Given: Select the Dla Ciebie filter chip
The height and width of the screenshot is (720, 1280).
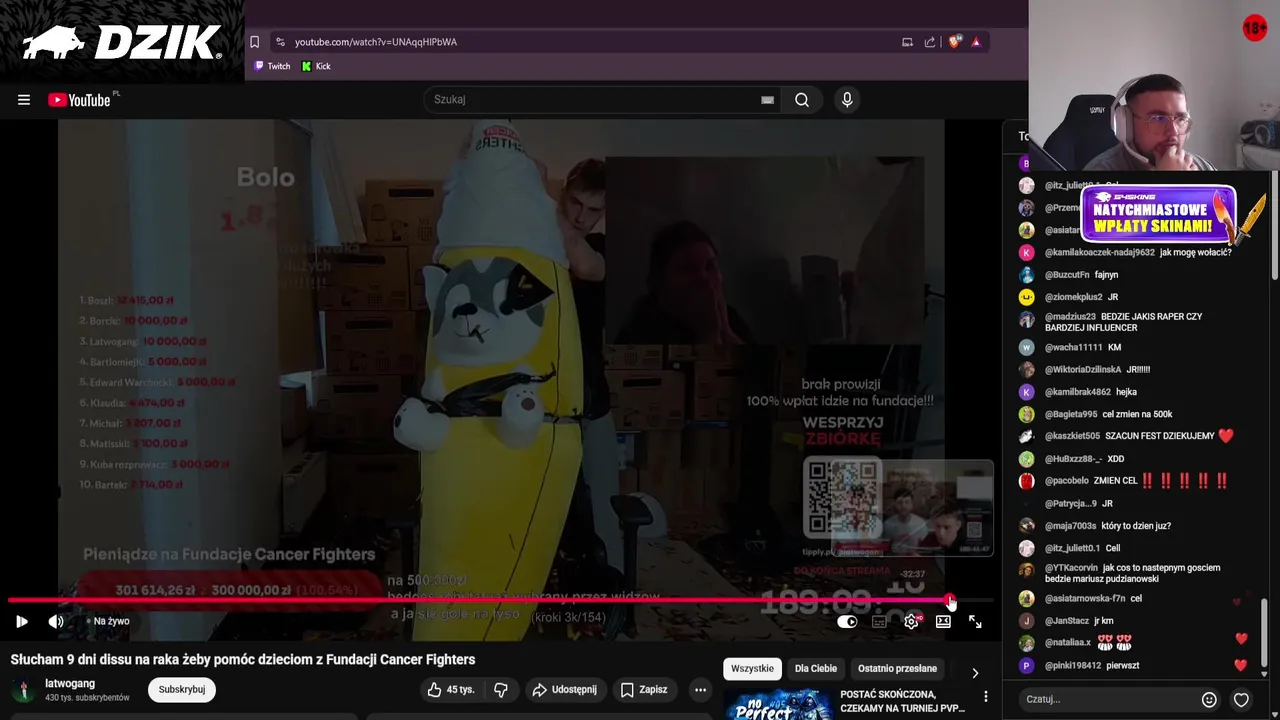Looking at the screenshot, I should [x=816, y=668].
